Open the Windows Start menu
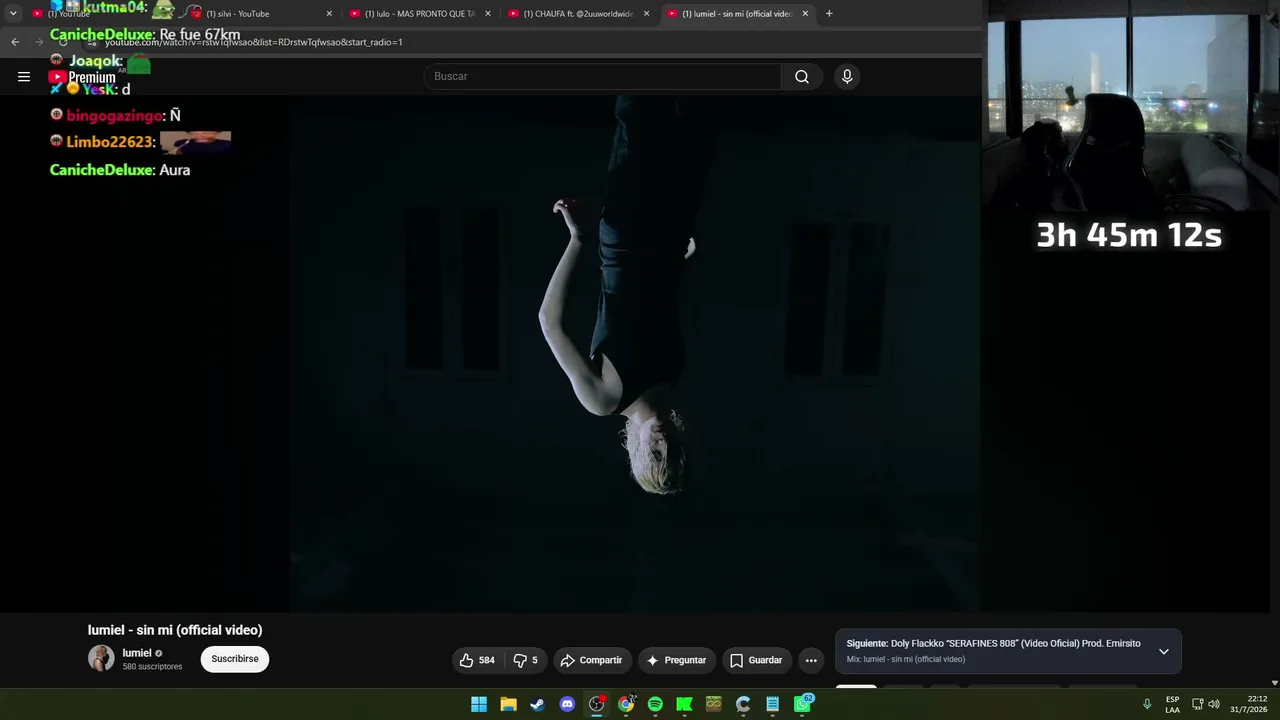 pyautogui.click(x=479, y=704)
